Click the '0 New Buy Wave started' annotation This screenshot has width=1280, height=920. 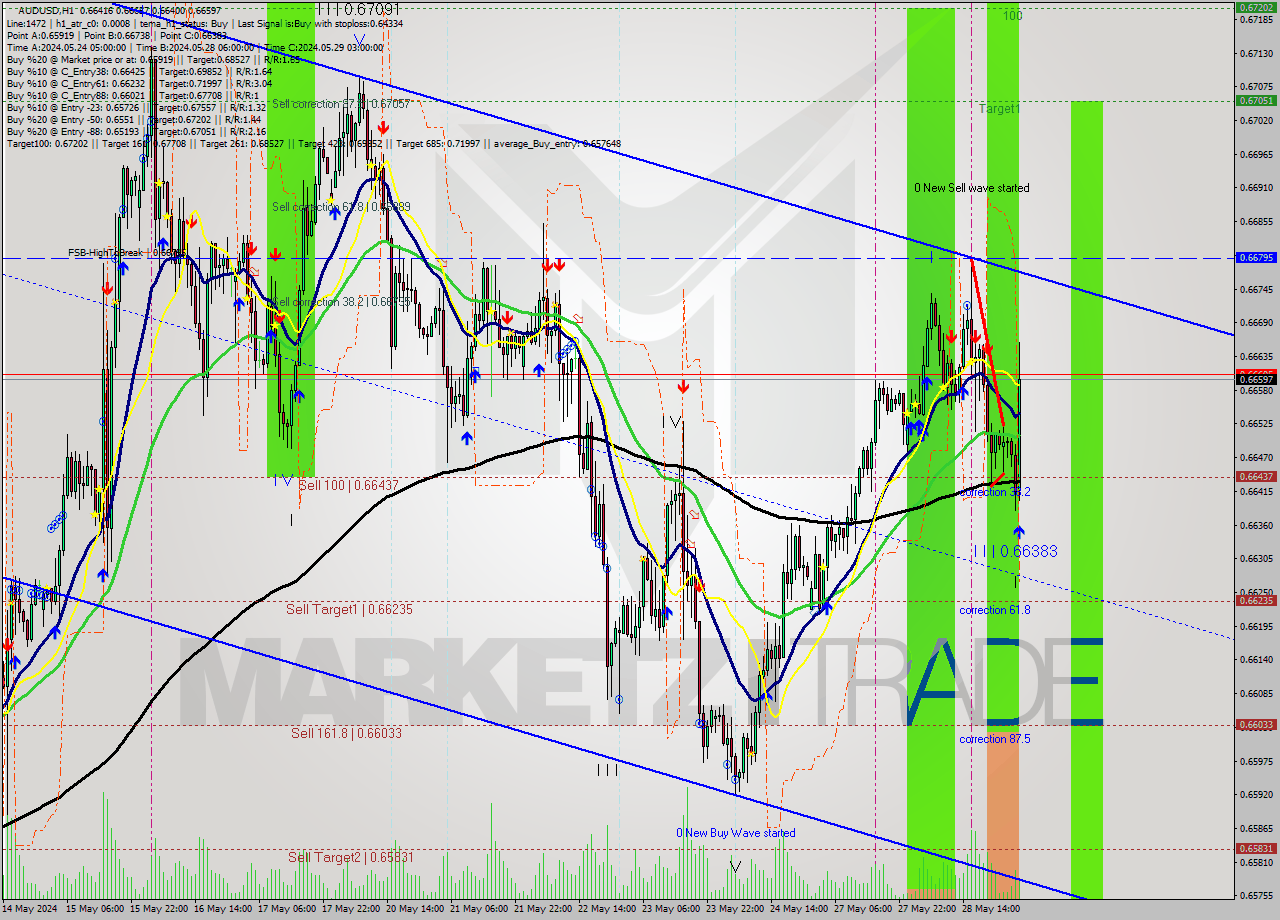pos(736,833)
